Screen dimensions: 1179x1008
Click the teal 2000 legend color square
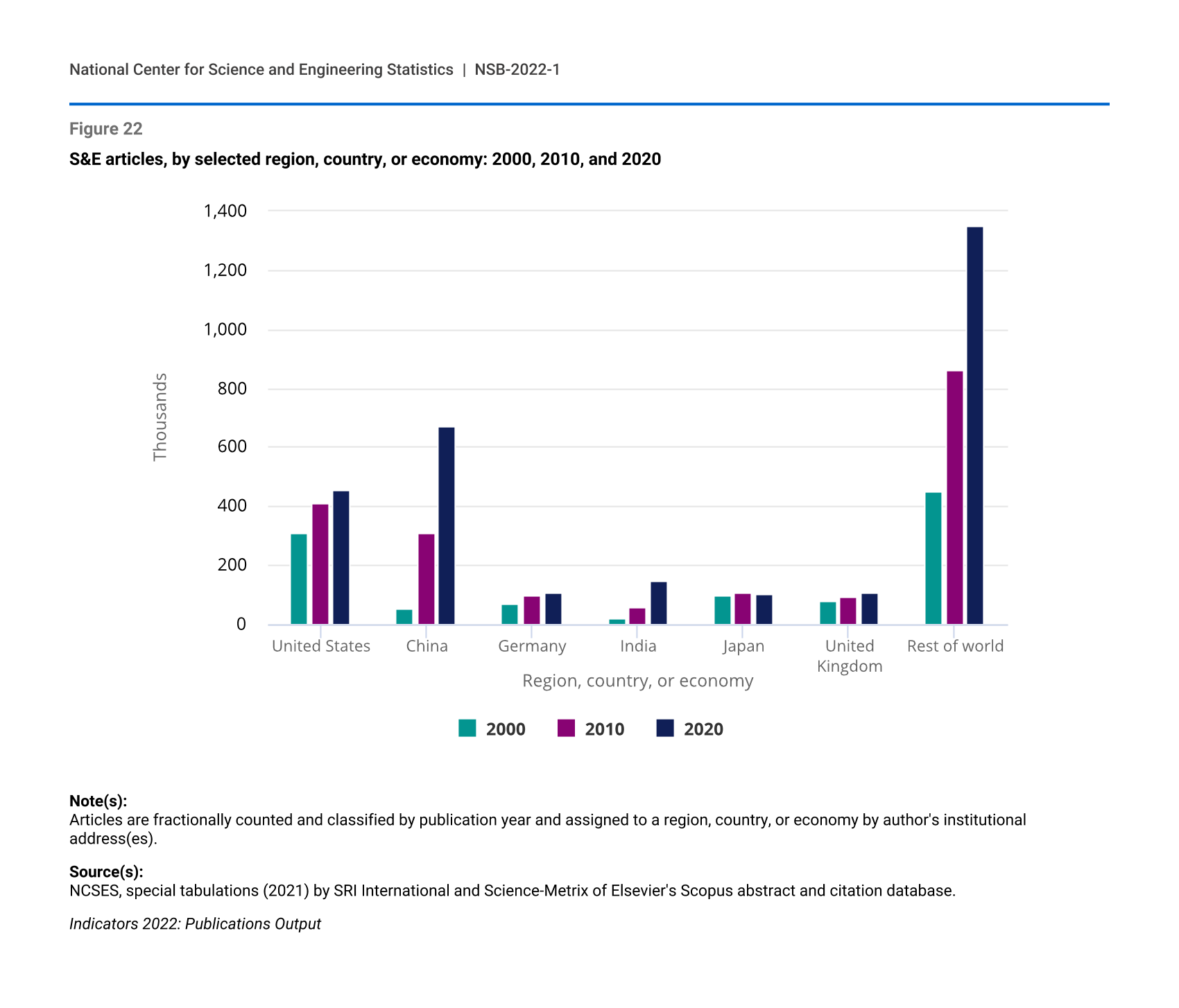[467, 729]
